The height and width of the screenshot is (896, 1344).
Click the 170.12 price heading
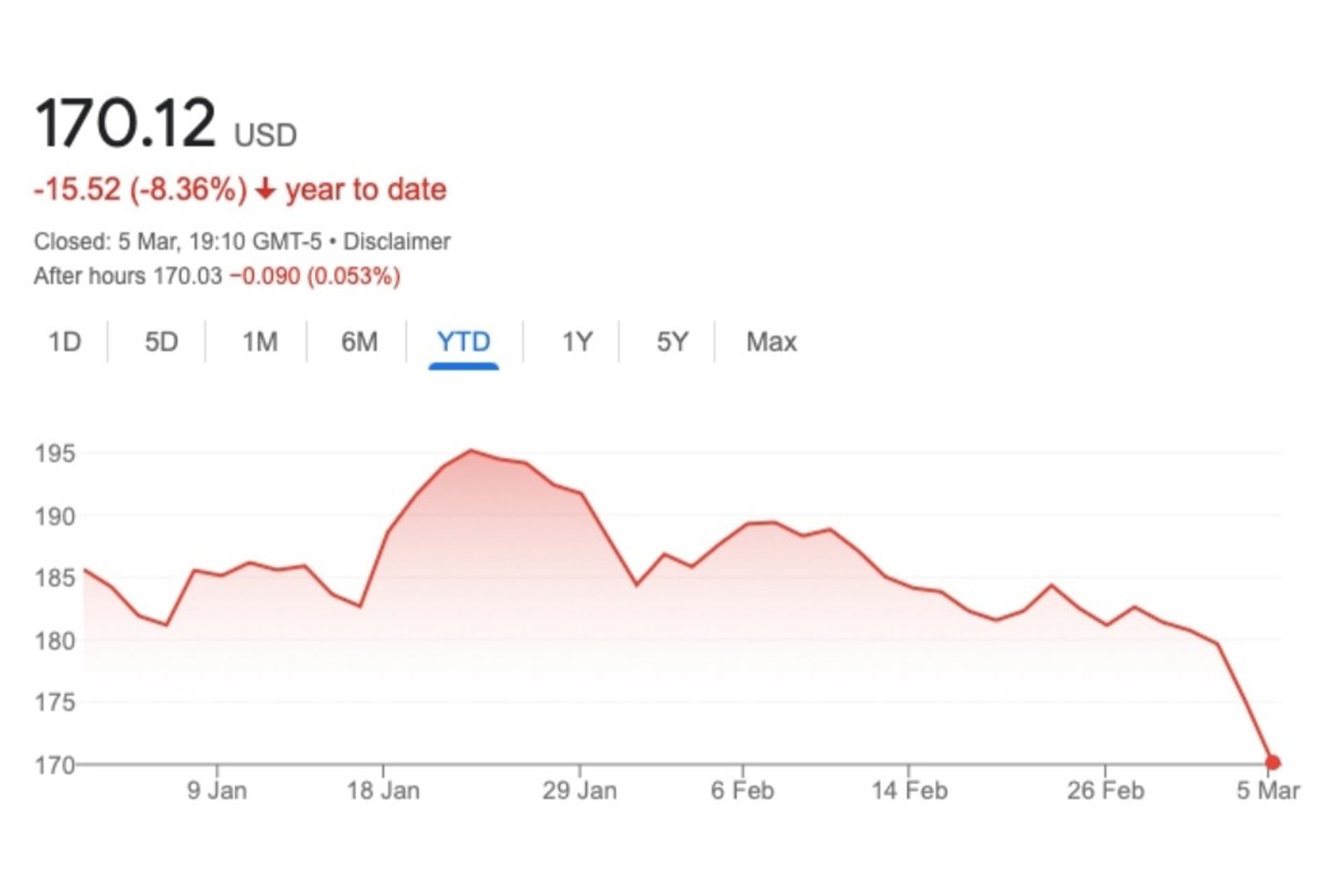pos(125,125)
